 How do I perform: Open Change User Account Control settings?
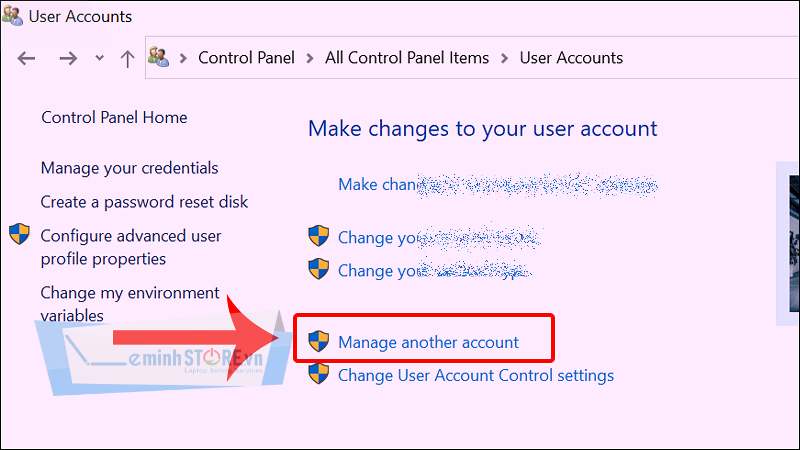pos(476,376)
